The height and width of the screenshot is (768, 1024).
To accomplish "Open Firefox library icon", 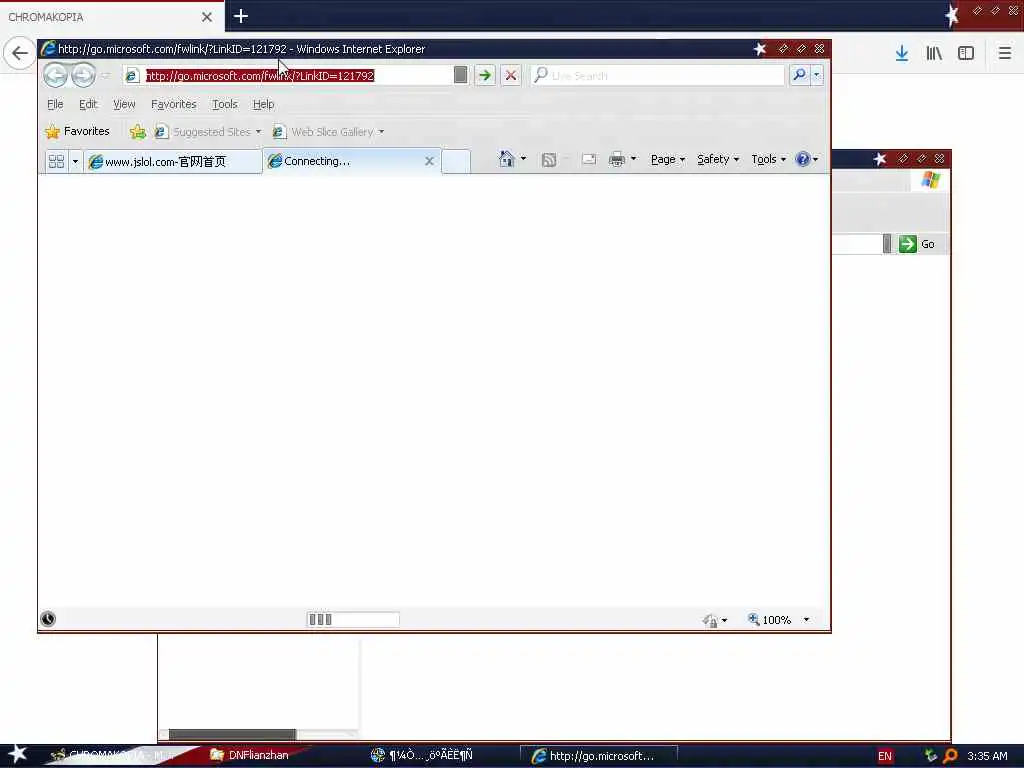I will [x=934, y=53].
